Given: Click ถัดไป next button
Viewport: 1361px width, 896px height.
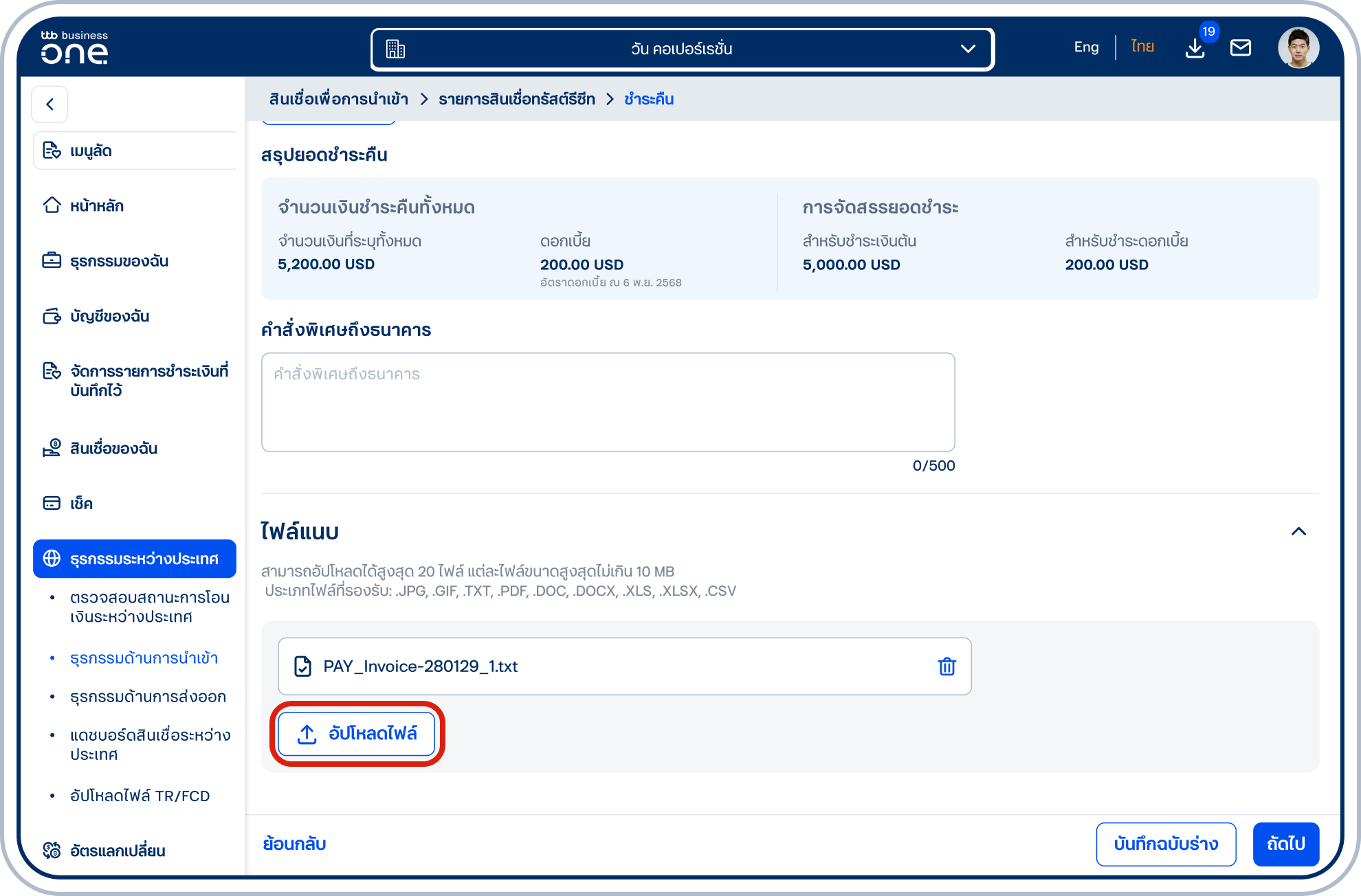Looking at the screenshot, I should point(1285,844).
